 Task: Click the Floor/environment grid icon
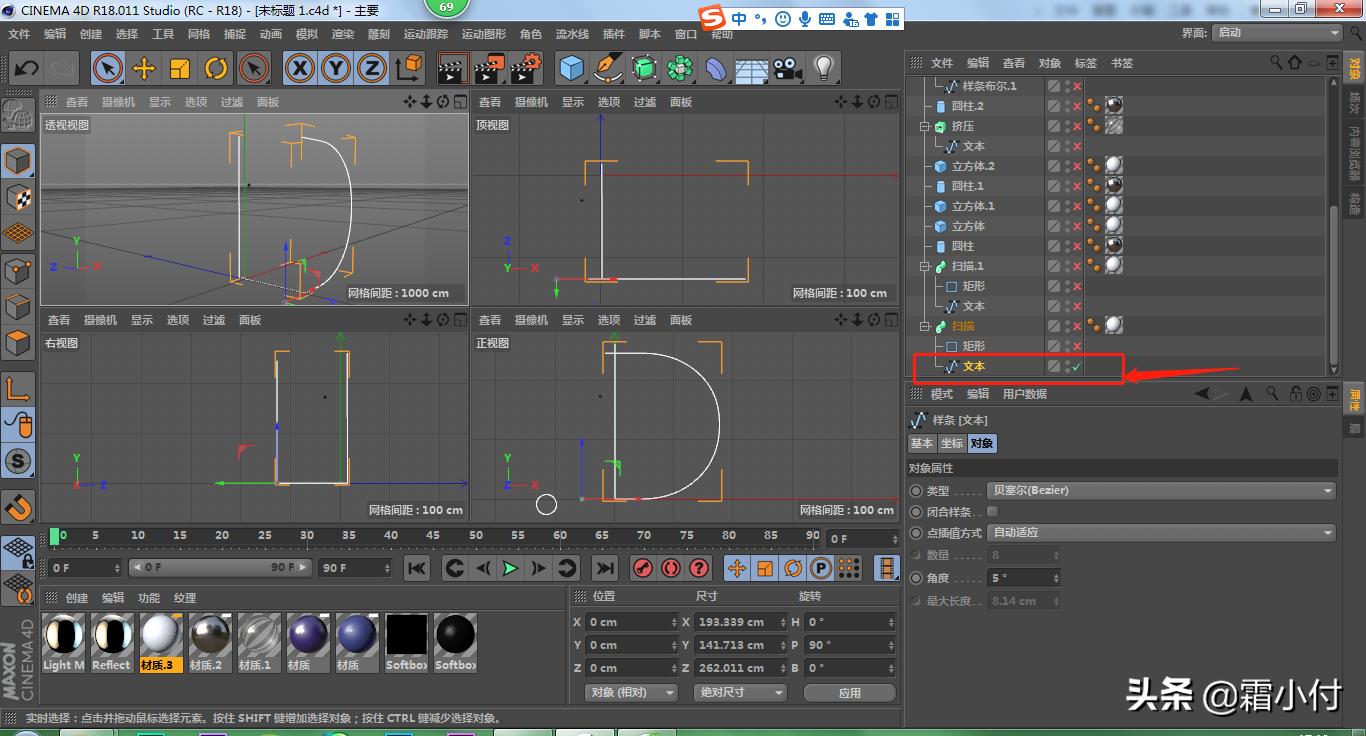[x=750, y=68]
